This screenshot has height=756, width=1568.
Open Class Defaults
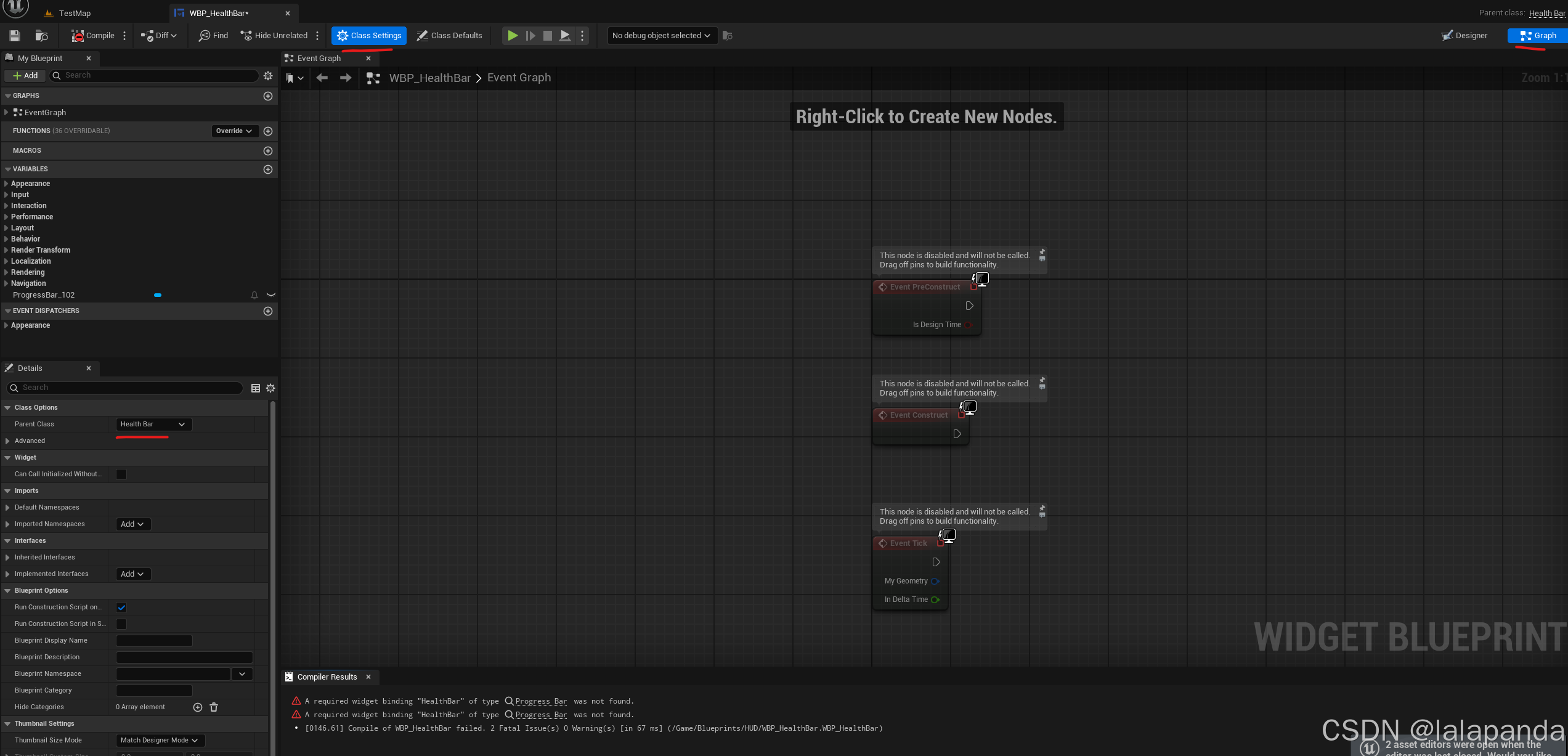(x=449, y=36)
